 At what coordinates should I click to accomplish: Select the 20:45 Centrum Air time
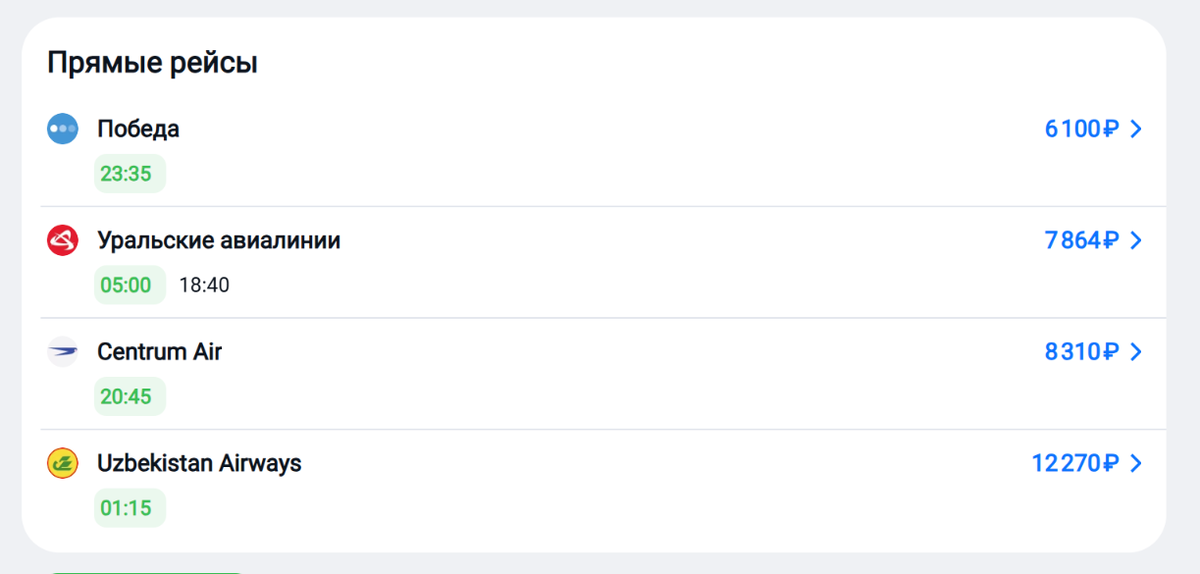click(126, 397)
